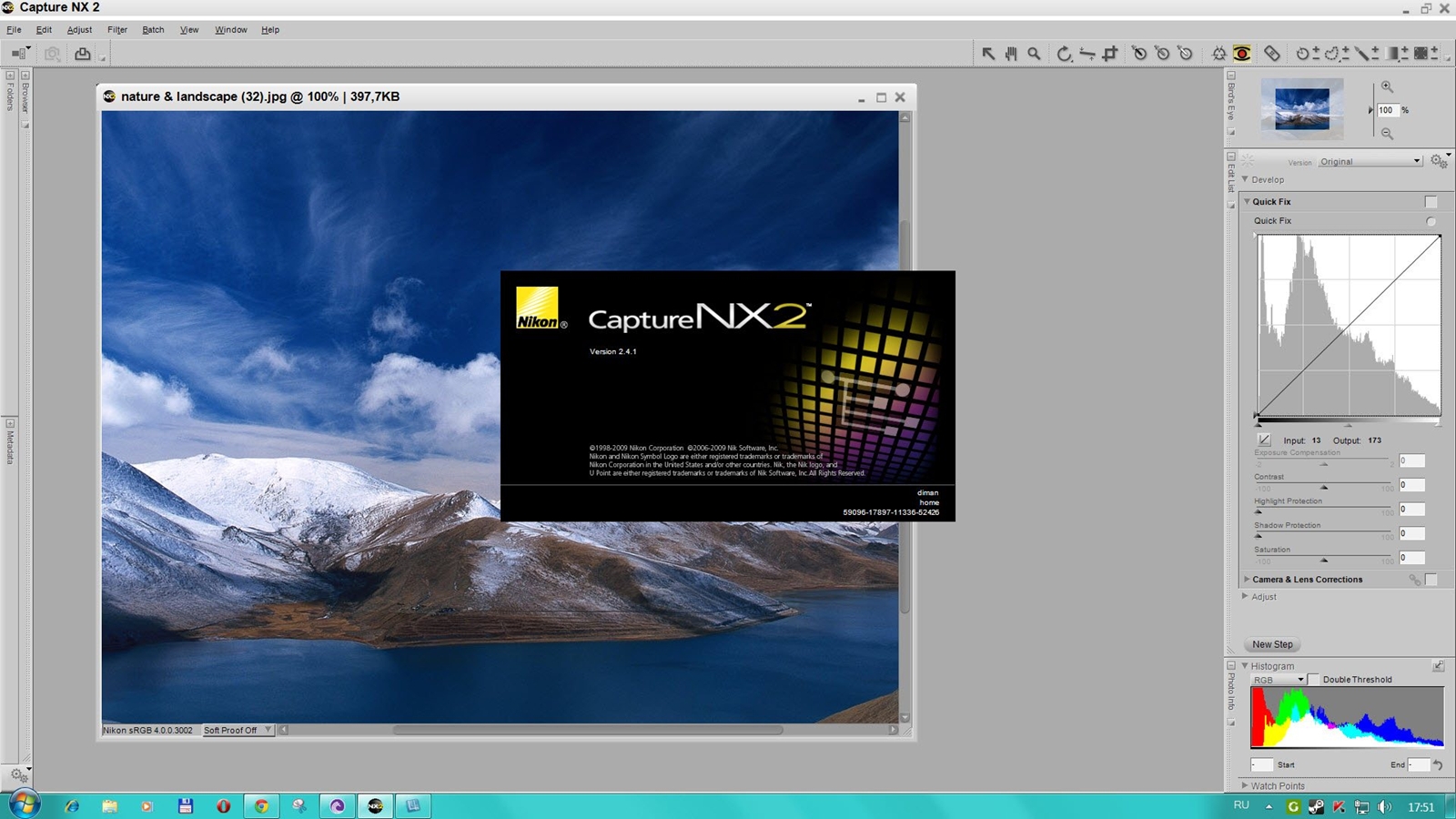Viewport: 1456px width, 819px height.
Task: Select the Crop tool
Action: (x=1109, y=54)
